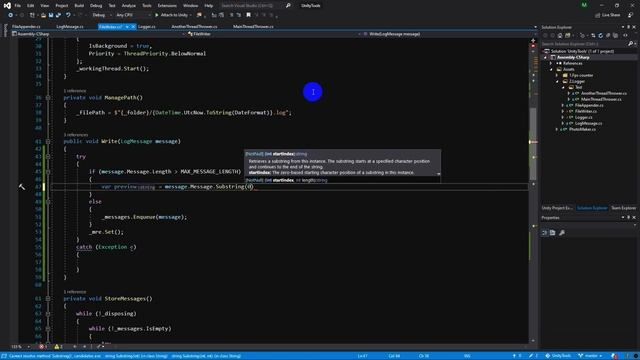Click the Properties panel categorized view icon
This screenshot has width=640, height=360.
544,233
